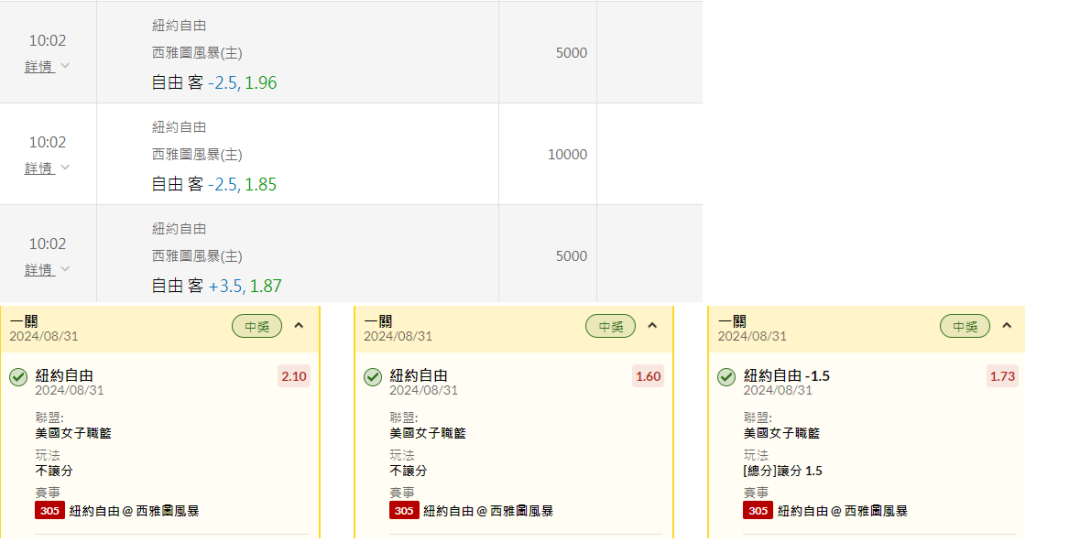
Task: Click 中獎 badge on the 1.73 odds ticket
Action: point(965,326)
